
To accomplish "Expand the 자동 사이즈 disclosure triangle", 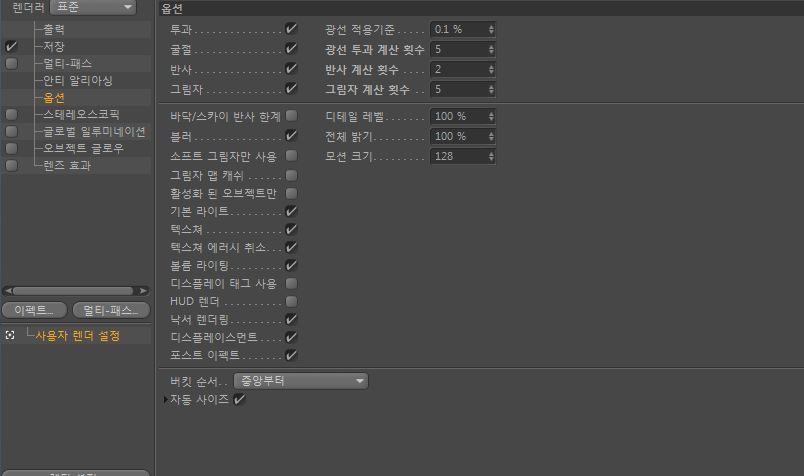I will pos(166,400).
